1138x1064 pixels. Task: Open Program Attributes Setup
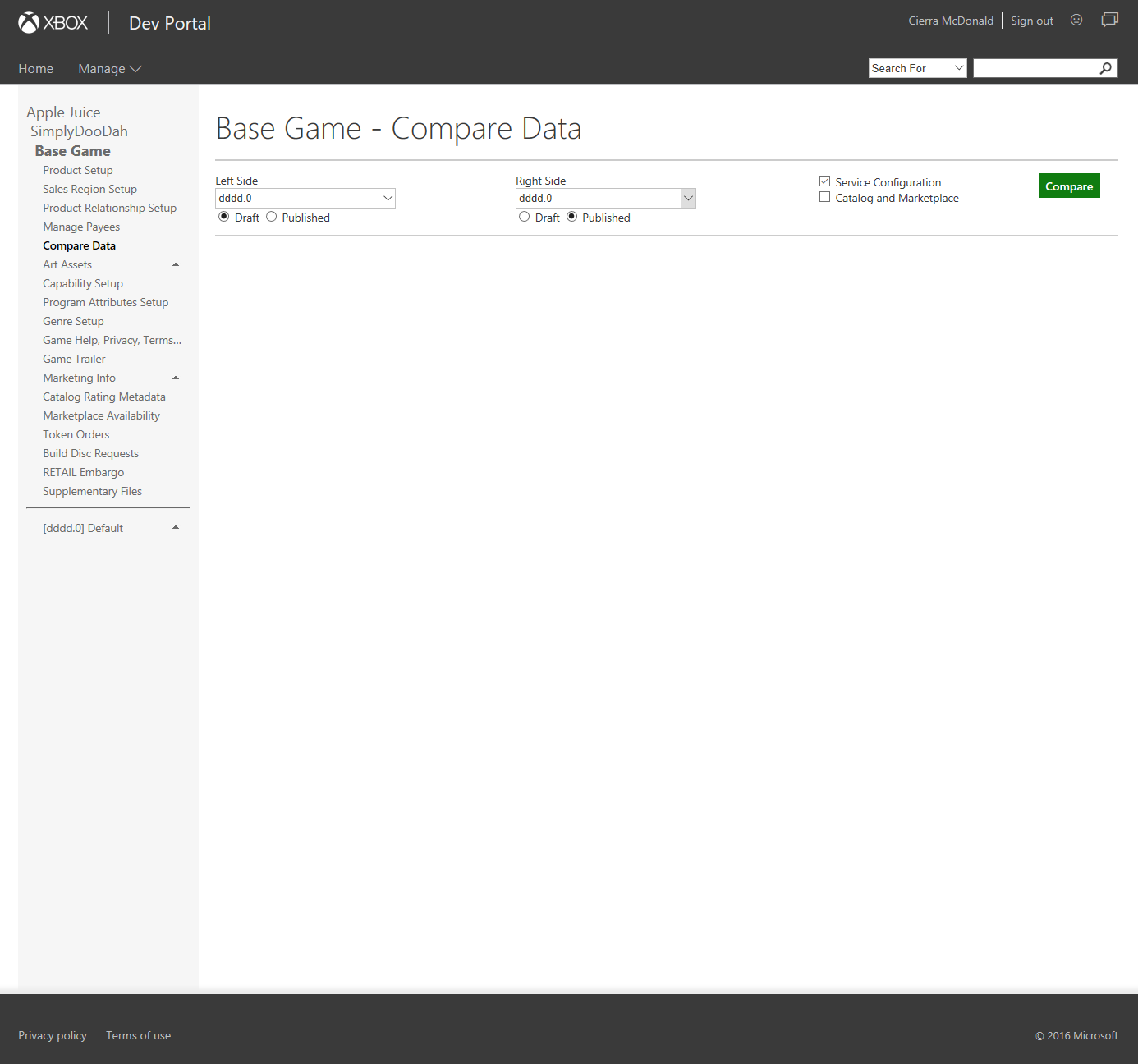point(106,302)
